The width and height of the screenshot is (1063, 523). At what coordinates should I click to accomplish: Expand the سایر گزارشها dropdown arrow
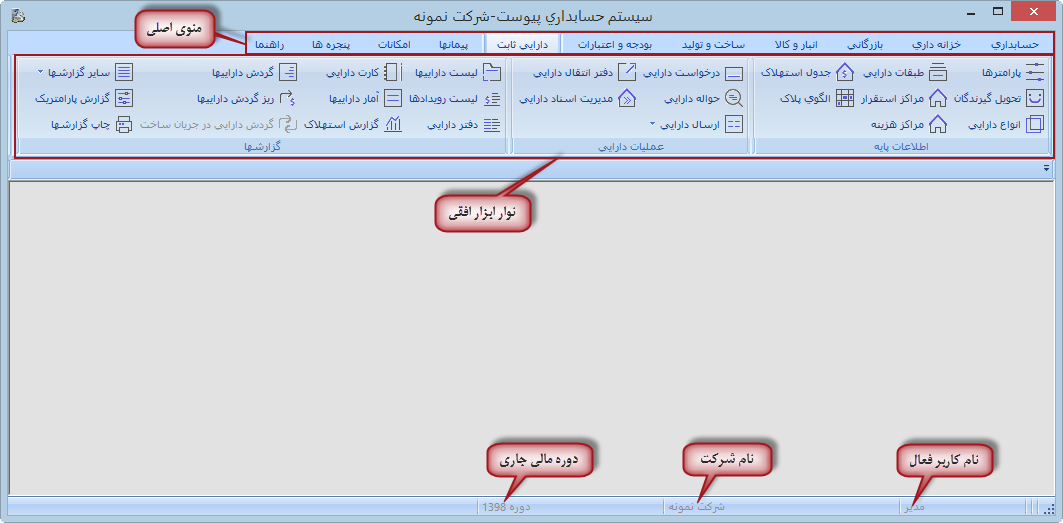pos(40,73)
